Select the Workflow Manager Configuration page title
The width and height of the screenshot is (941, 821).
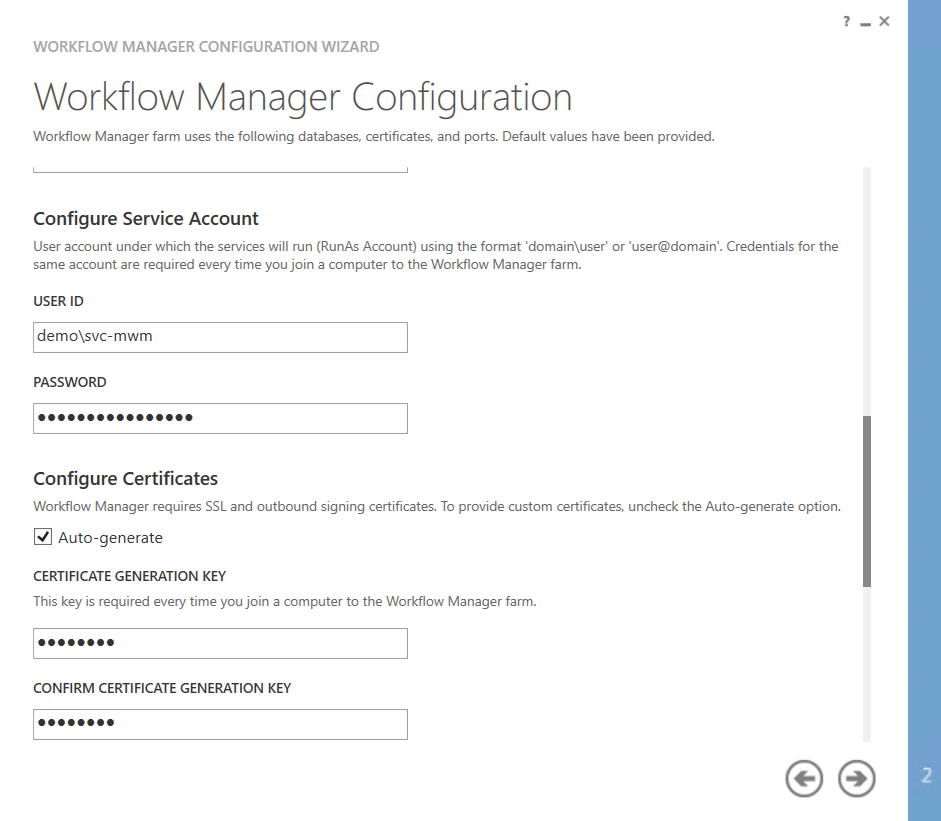(303, 96)
